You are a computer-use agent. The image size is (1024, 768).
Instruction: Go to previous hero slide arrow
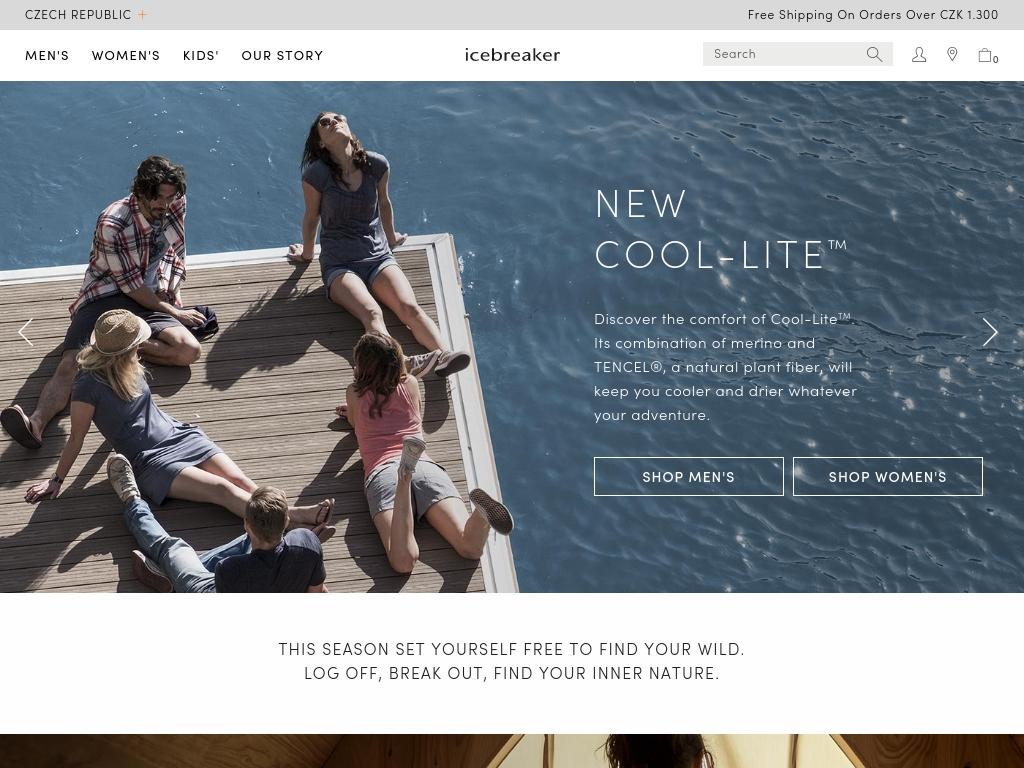click(x=25, y=332)
